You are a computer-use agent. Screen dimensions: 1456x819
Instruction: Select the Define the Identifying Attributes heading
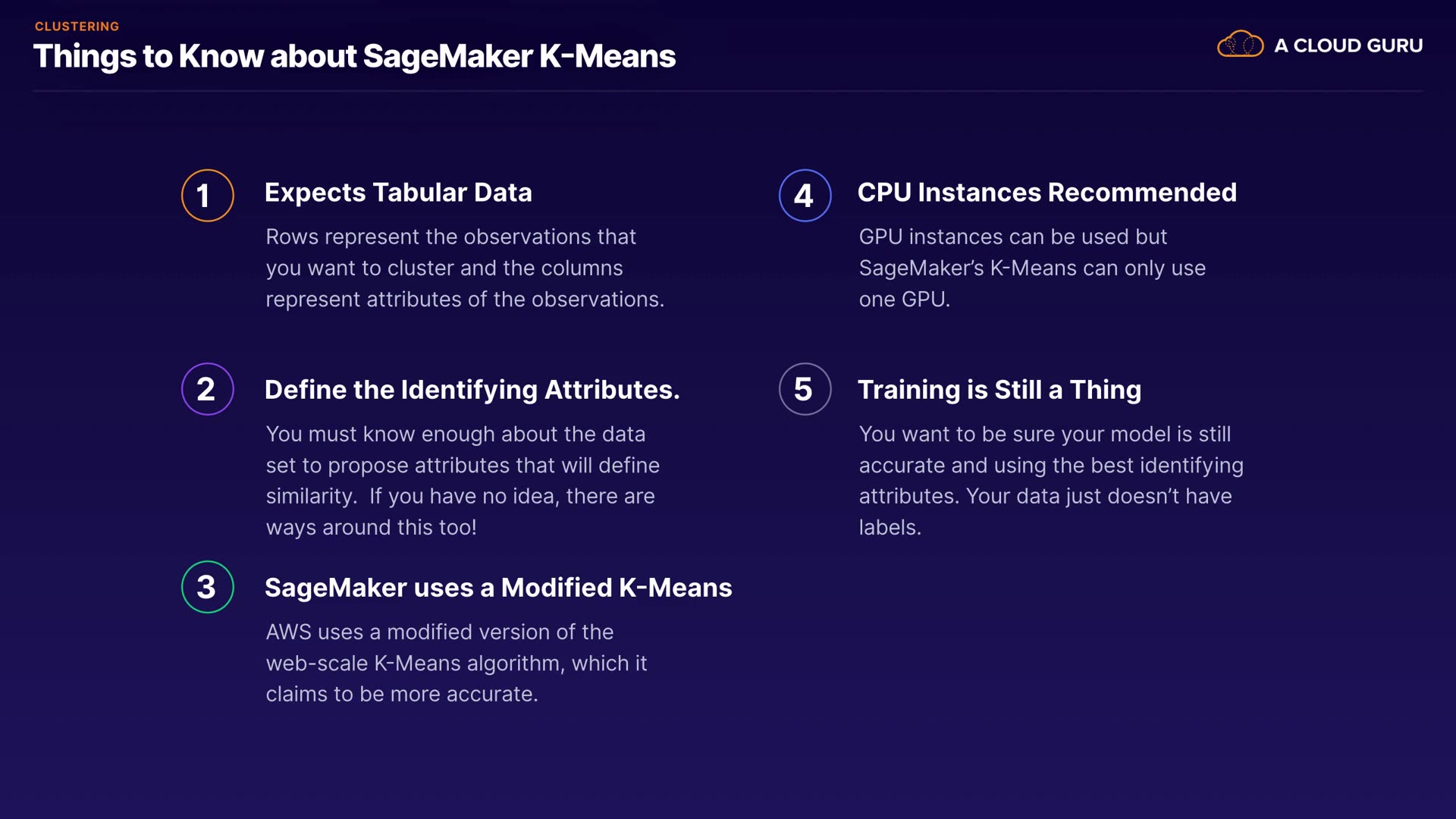click(x=472, y=390)
